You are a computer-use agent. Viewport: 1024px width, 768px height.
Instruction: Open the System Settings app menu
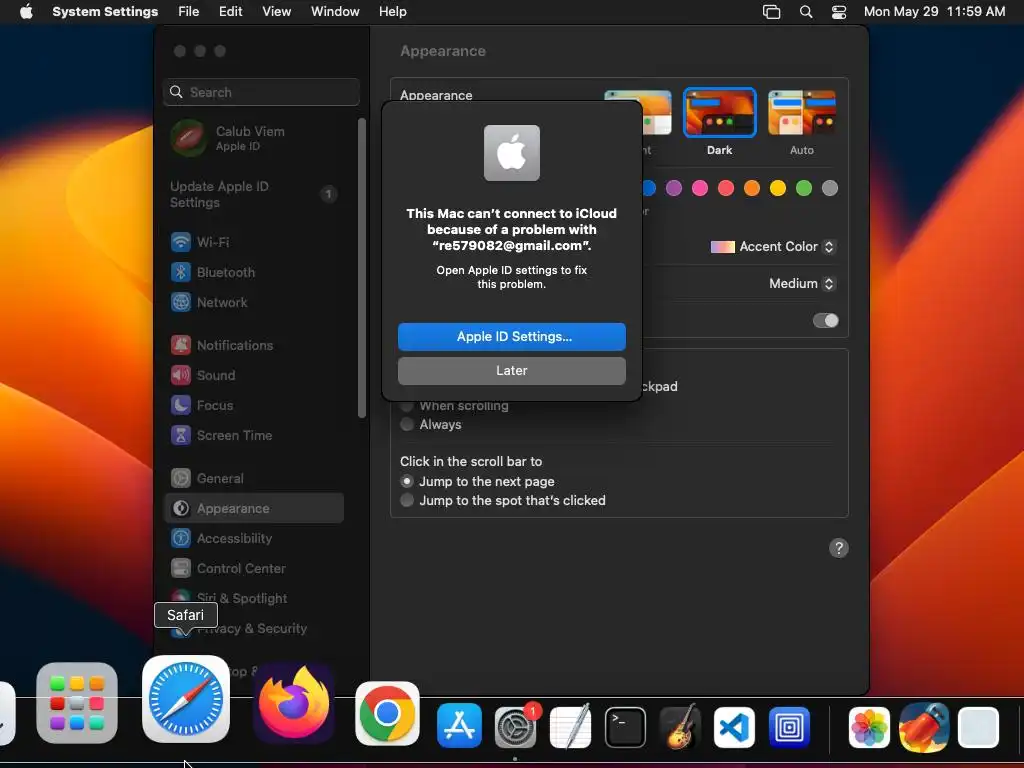click(x=105, y=11)
